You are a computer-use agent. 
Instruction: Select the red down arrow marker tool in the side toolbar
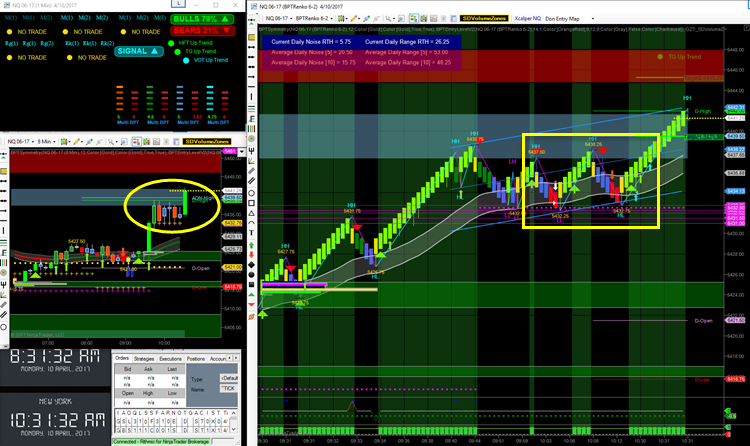252,255
